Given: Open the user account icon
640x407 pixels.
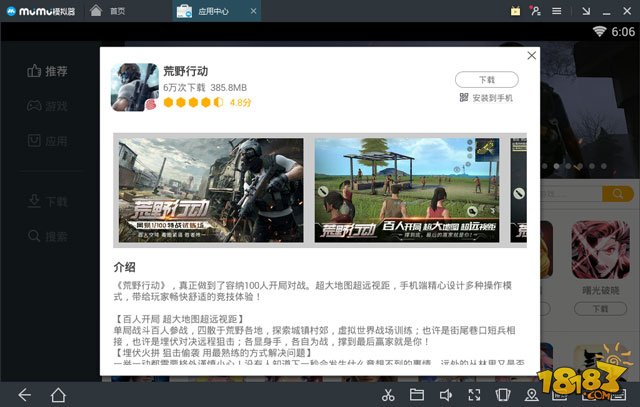Looking at the screenshot, I should [x=535, y=11].
